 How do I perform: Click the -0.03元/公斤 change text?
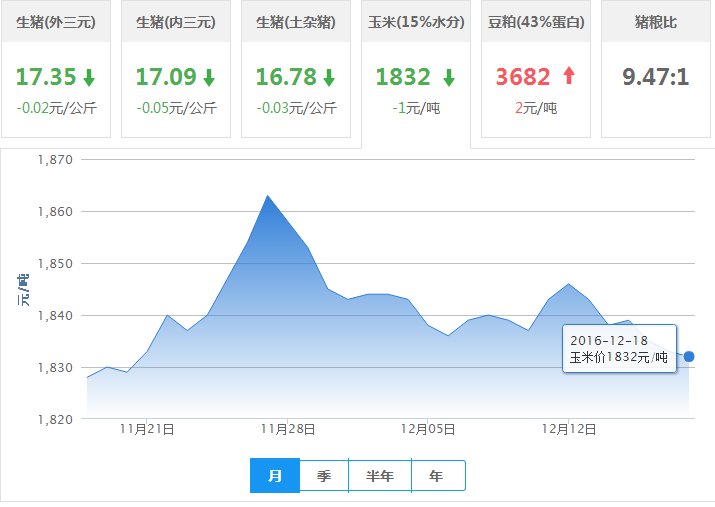coord(296,108)
